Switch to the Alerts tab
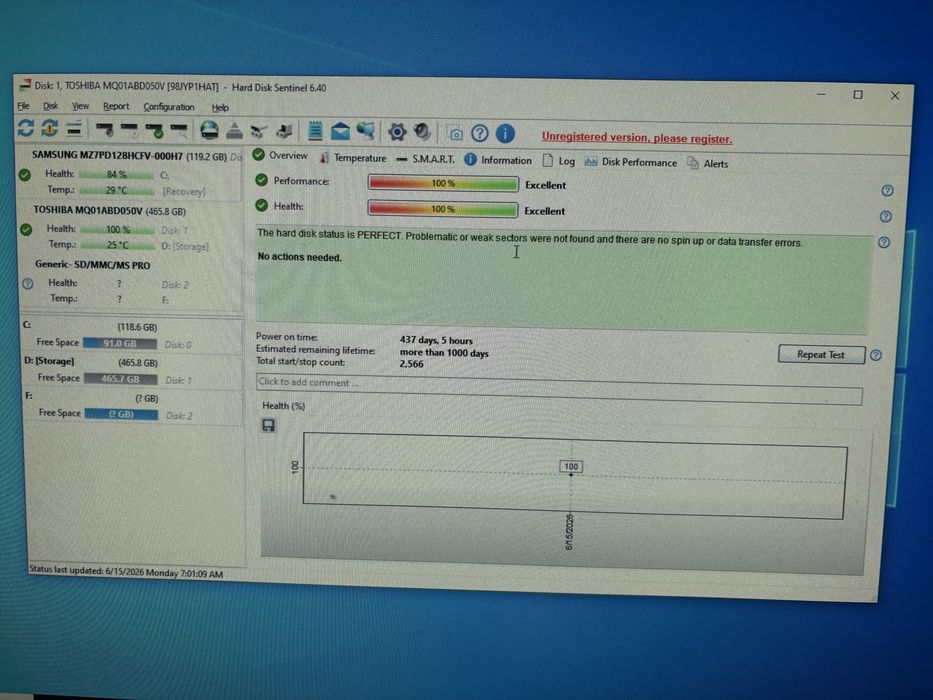933x700 pixels. point(708,163)
